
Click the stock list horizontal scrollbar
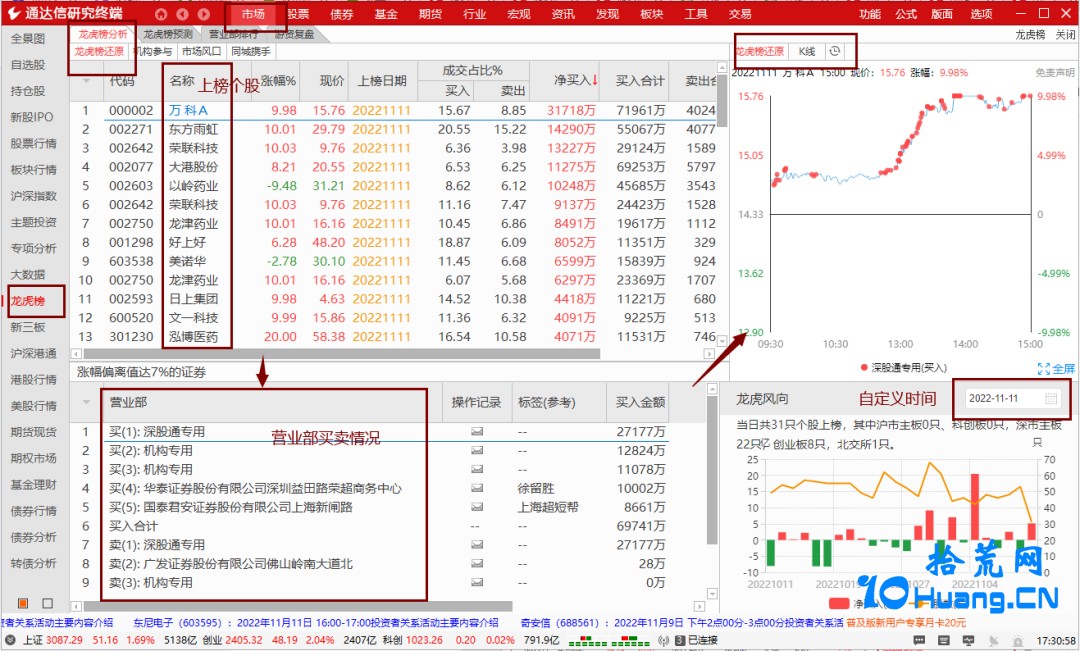click(342, 353)
